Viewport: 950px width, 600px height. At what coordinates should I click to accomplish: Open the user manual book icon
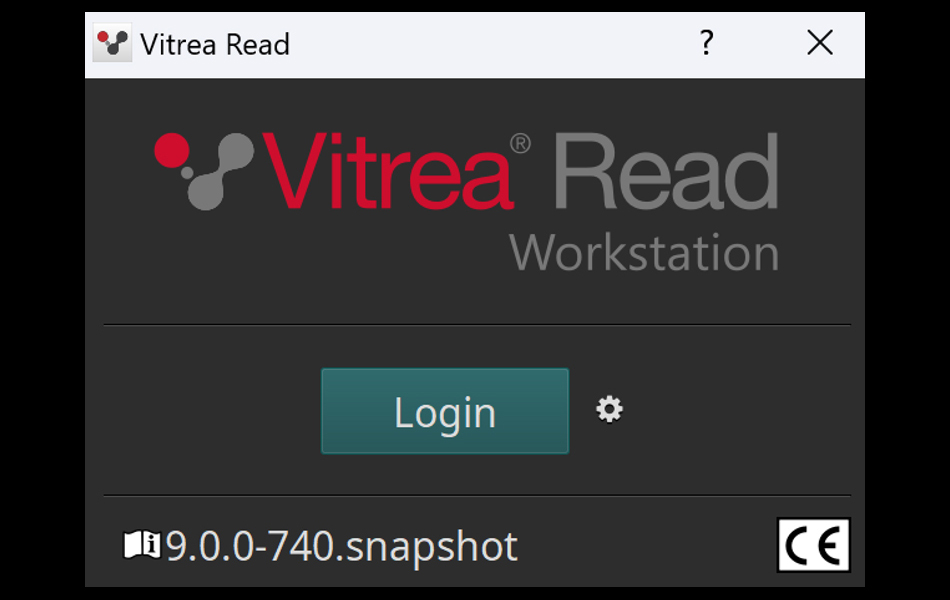coord(142,544)
